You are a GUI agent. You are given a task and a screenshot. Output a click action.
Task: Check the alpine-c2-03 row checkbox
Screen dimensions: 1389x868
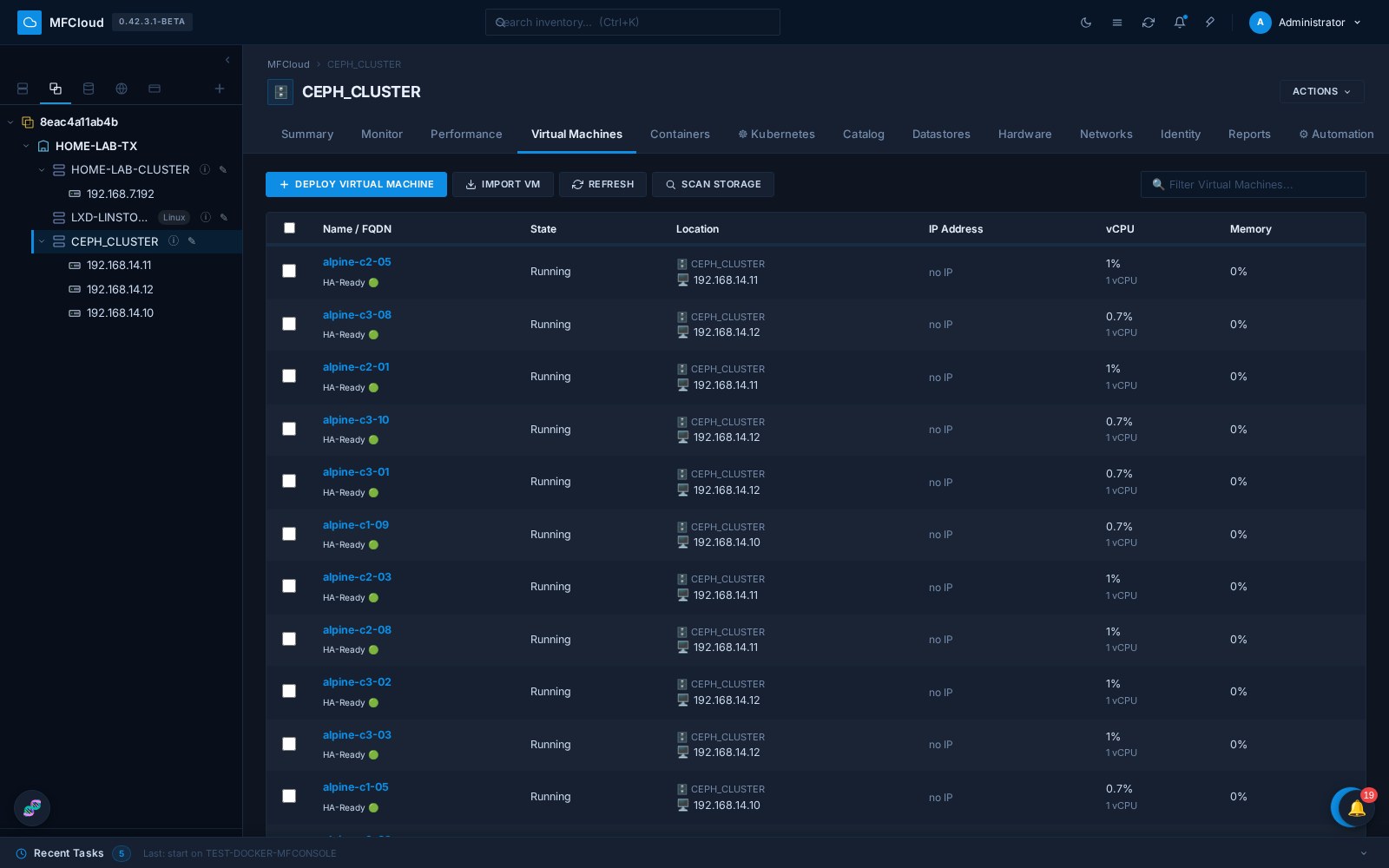(289, 586)
